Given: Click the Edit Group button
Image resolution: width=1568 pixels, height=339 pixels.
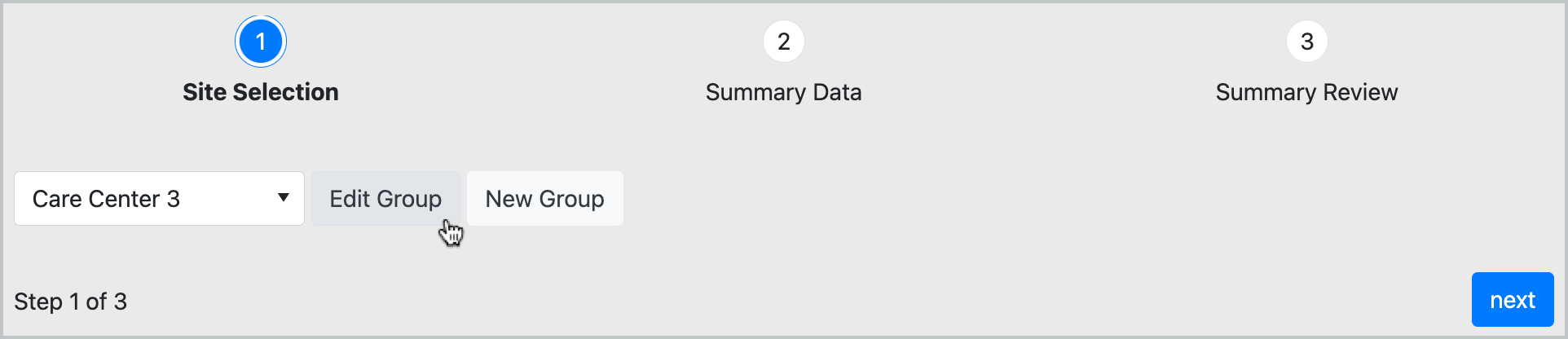Looking at the screenshot, I should 385,198.
